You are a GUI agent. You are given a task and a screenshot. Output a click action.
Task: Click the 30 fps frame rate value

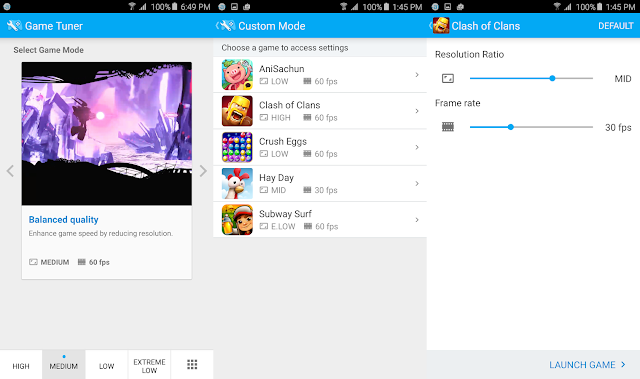click(x=618, y=127)
